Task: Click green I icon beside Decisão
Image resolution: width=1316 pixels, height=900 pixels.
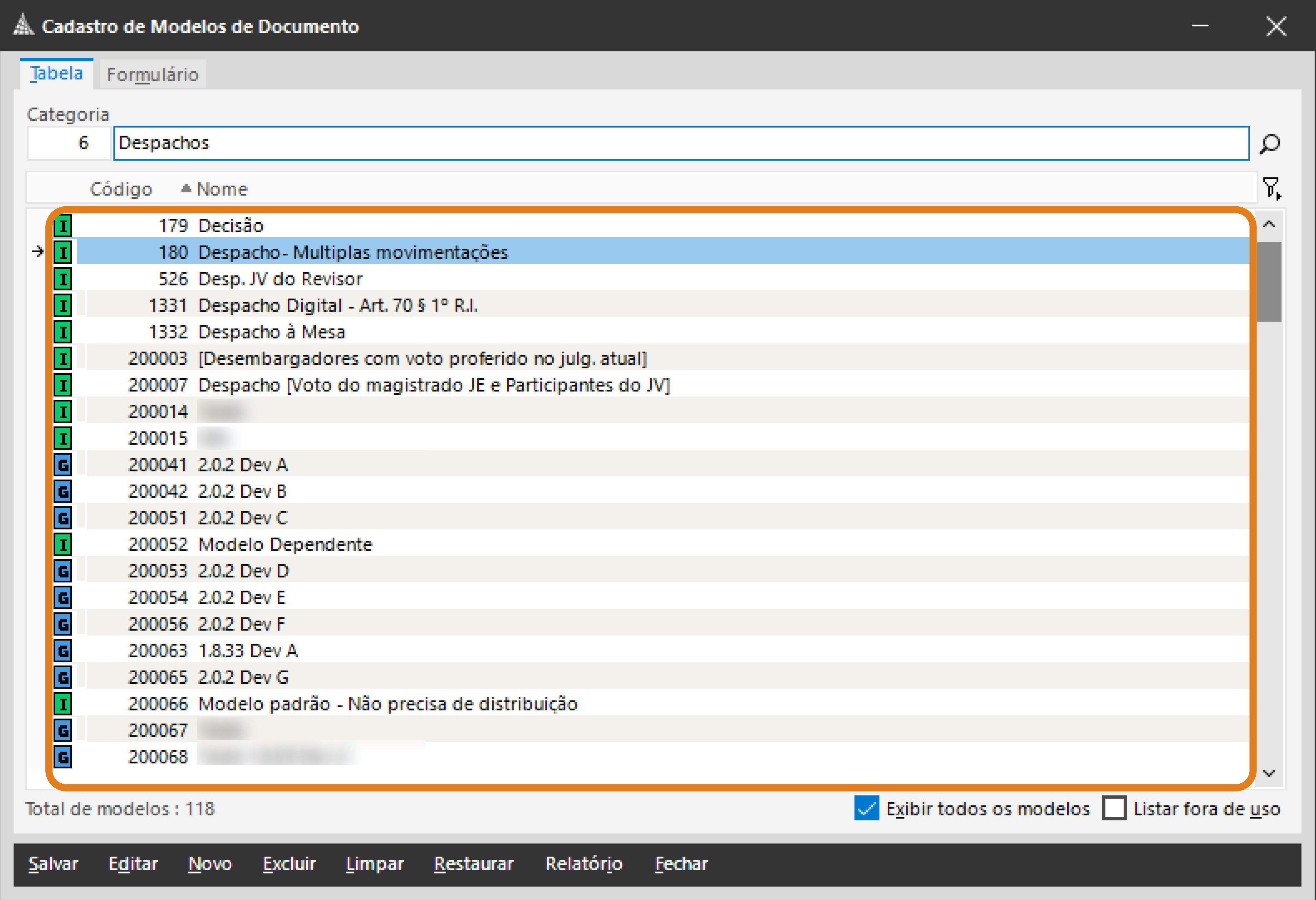Action: 63,226
